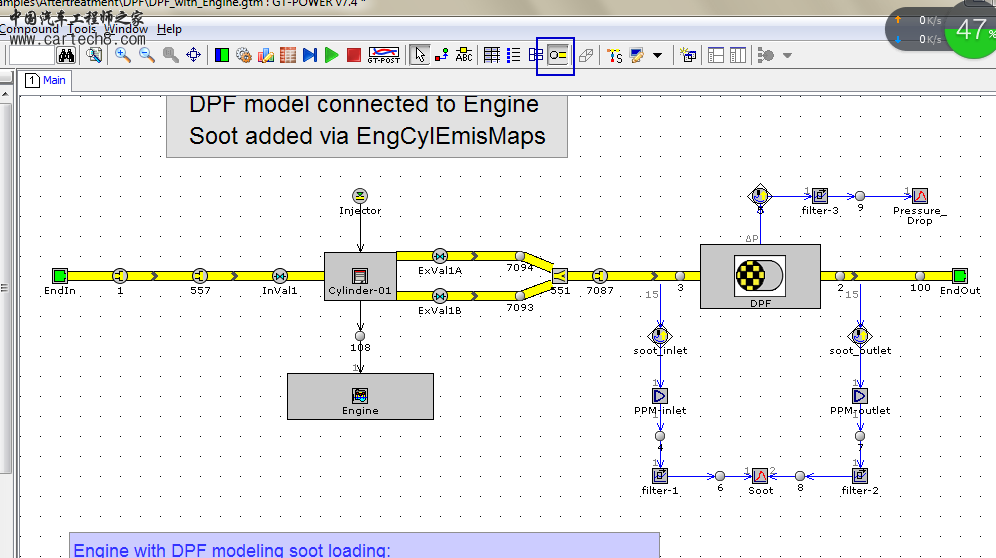The height and width of the screenshot is (558, 996).
Task: Open the bar-chart plot setup icon
Action: pyautogui.click(x=266, y=55)
